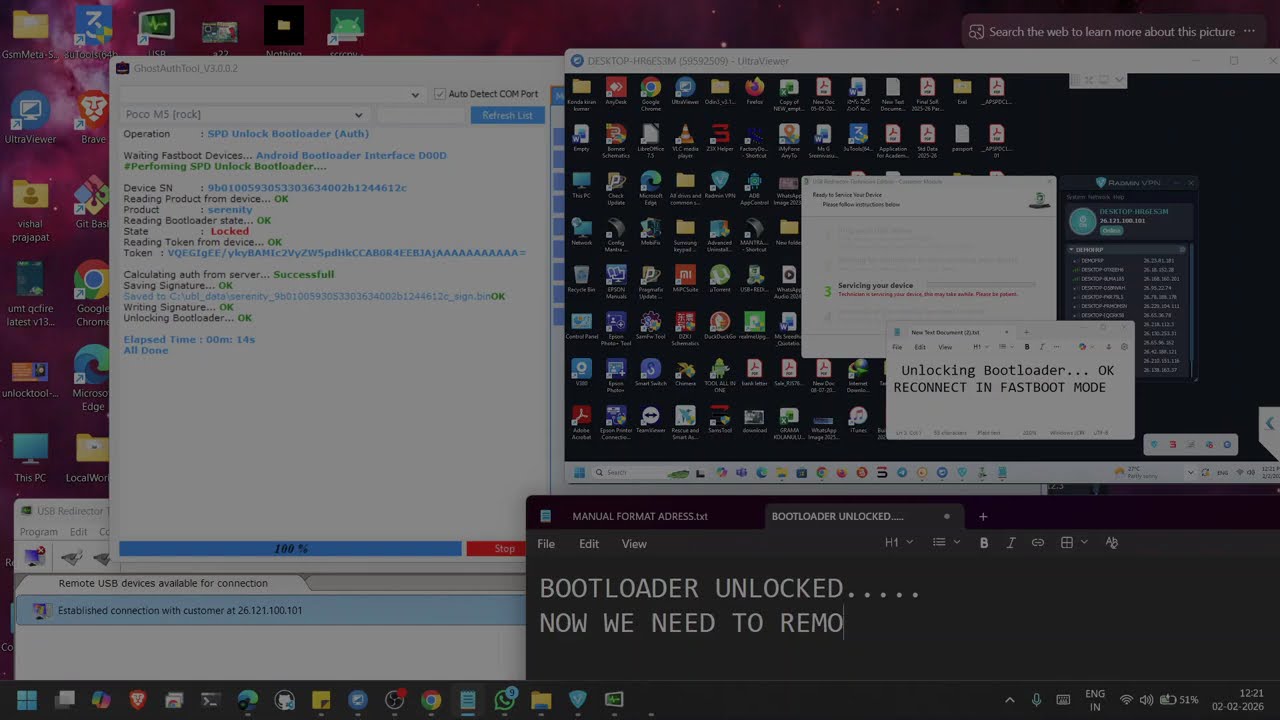The height and width of the screenshot is (720, 1280).
Task: Open MiPCSuite icon on remote desktop
Action: (x=685, y=277)
